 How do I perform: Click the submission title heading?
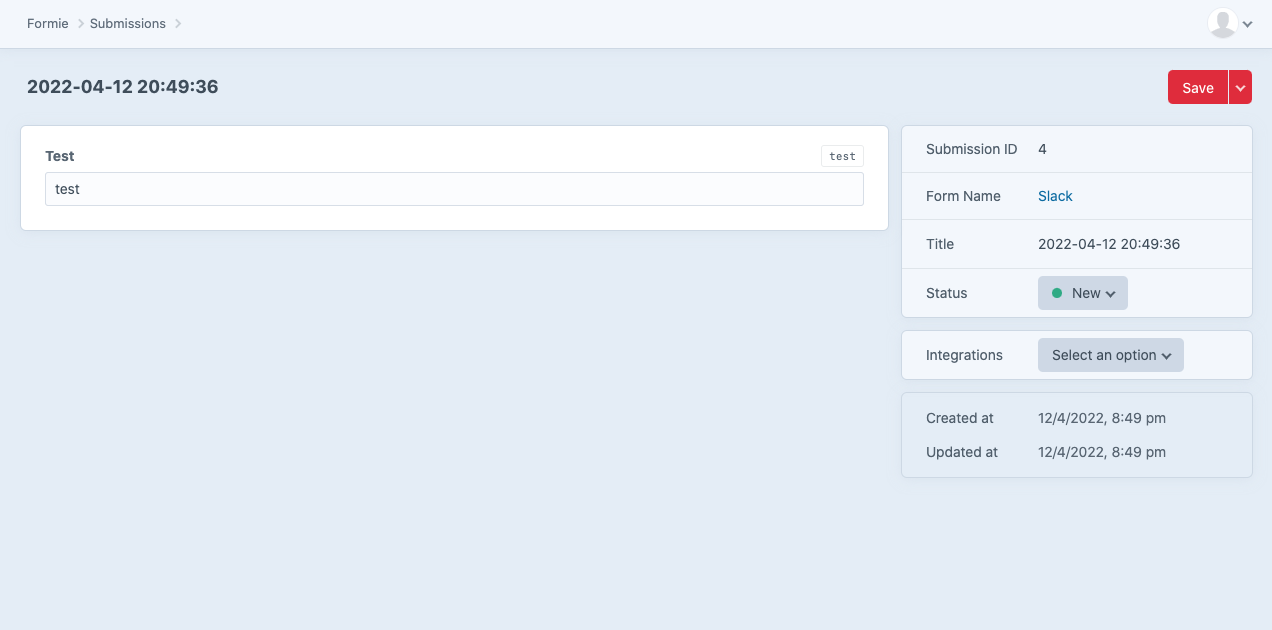pyautogui.click(x=122, y=87)
